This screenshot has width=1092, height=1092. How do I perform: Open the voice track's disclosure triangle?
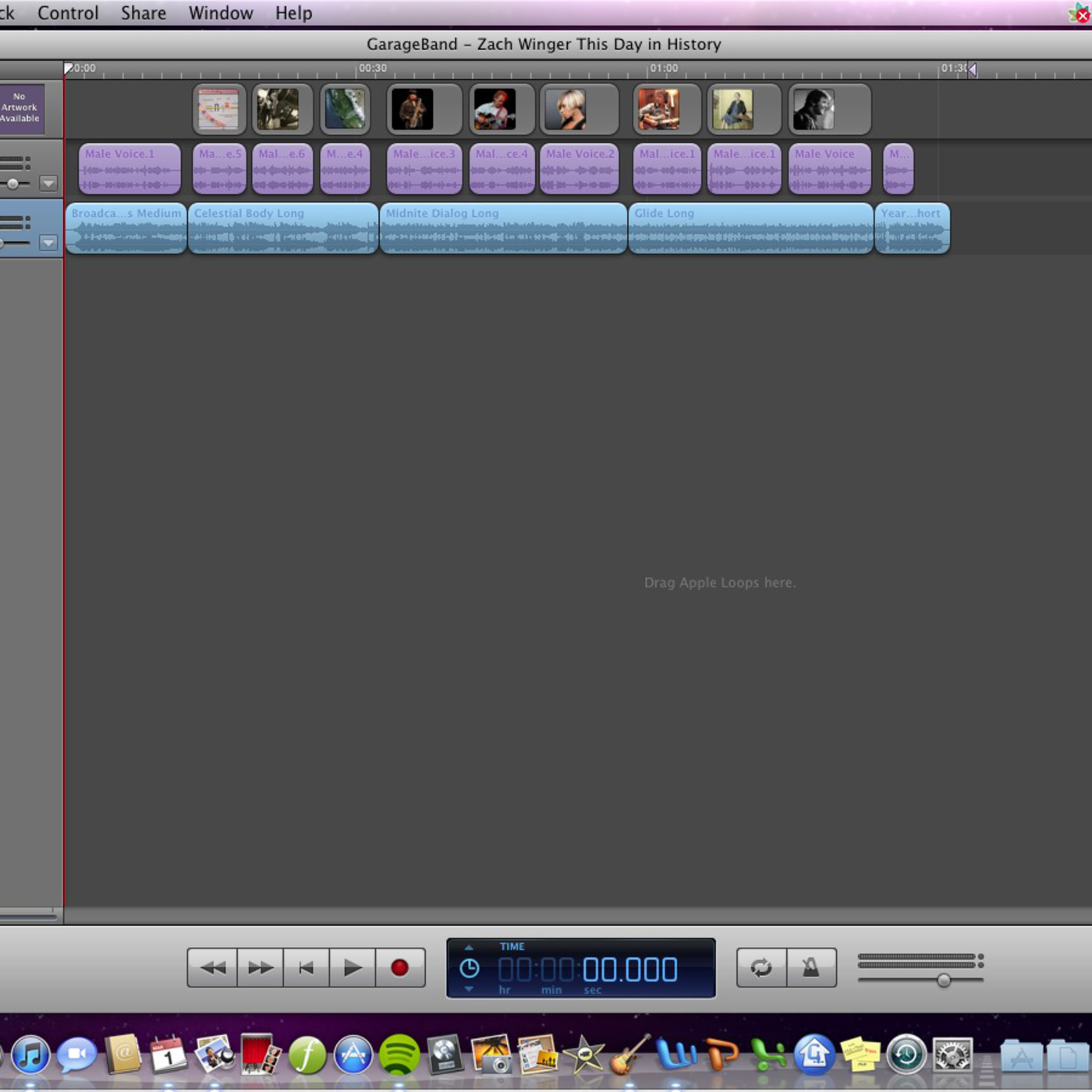tap(49, 184)
